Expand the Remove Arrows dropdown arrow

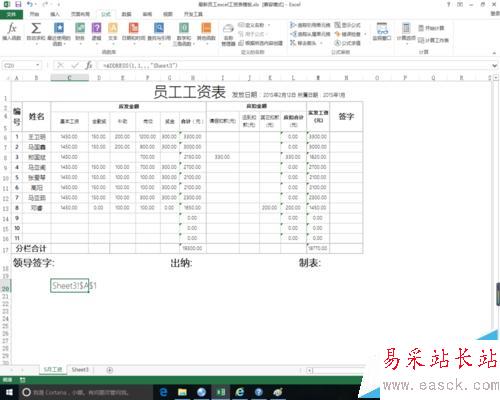click(x=321, y=43)
